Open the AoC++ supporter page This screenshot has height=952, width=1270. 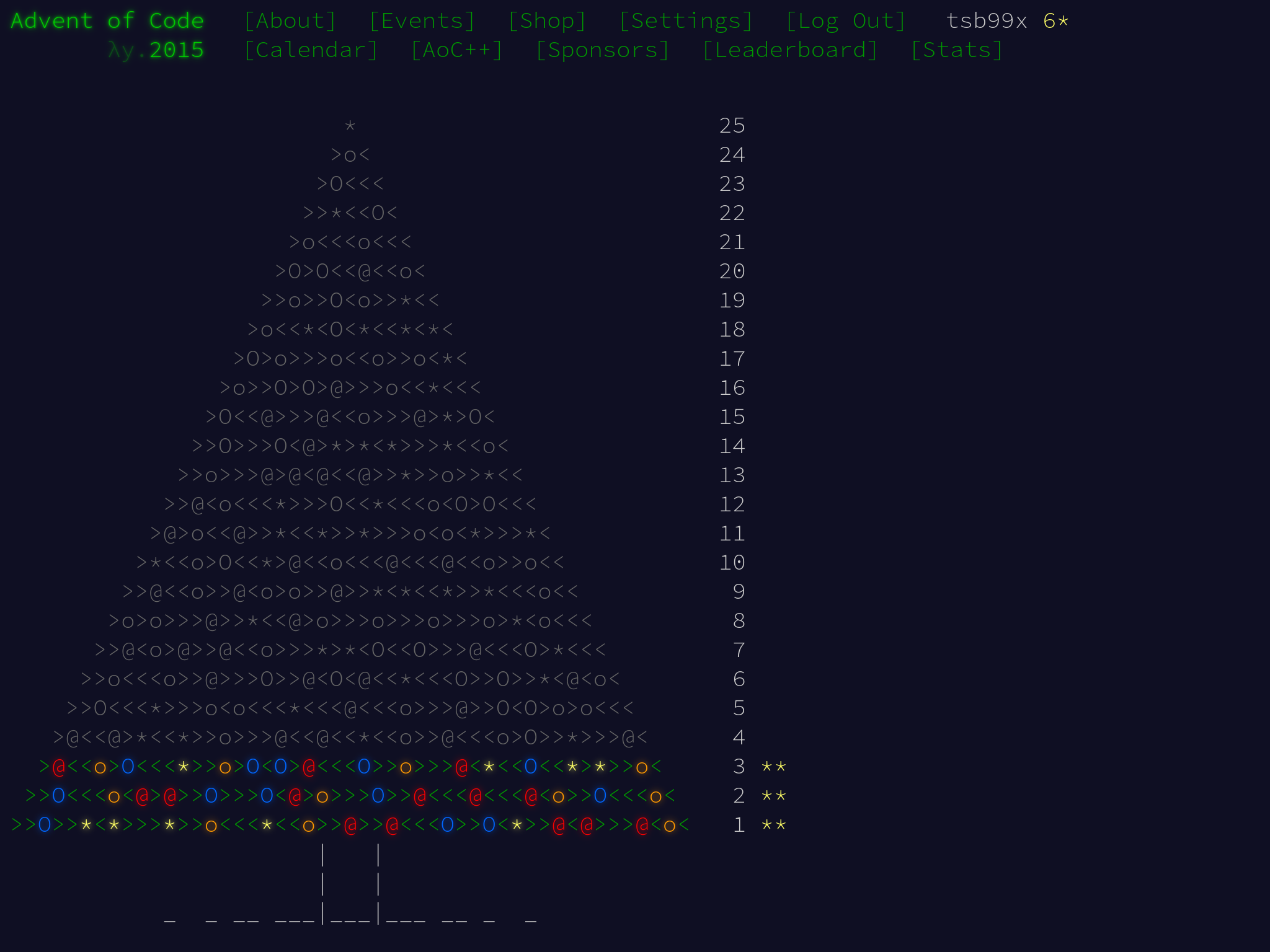[x=456, y=50]
